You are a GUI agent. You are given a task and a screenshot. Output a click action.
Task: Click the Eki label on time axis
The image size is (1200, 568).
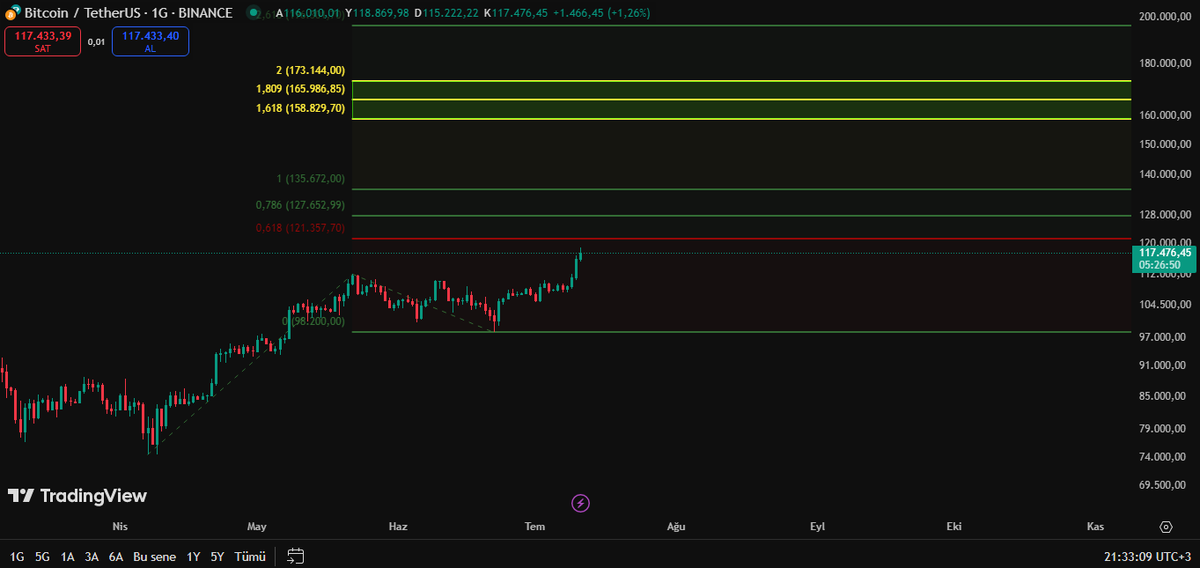(x=954, y=526)
